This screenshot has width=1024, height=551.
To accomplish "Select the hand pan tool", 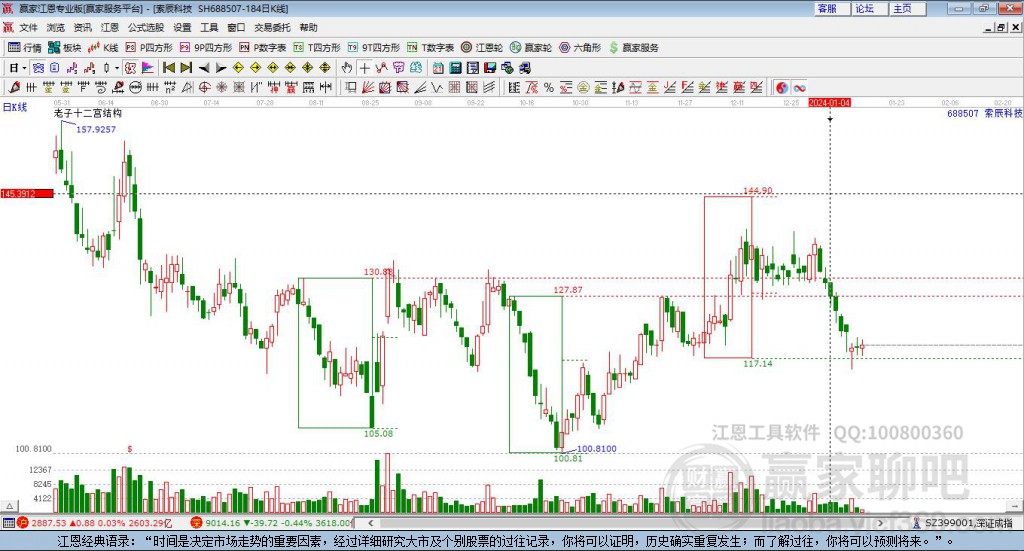I will tap(346, 67).
